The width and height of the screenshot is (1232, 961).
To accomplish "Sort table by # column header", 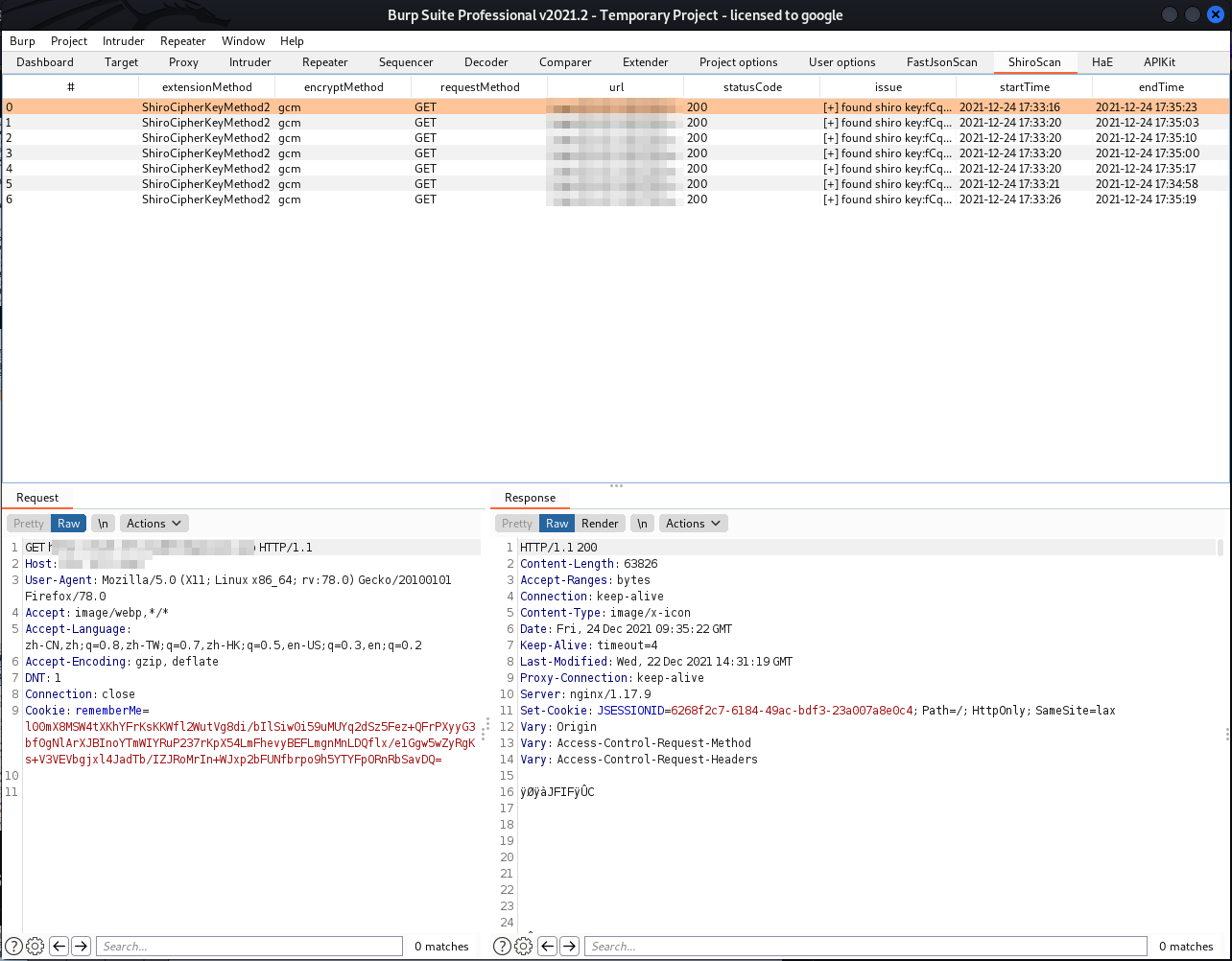I will (71, 86).
